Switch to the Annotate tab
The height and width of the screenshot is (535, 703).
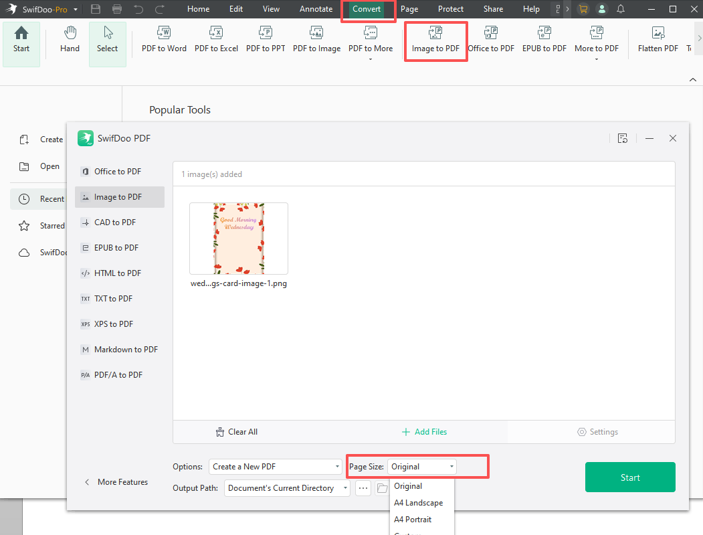coord(316,9)
